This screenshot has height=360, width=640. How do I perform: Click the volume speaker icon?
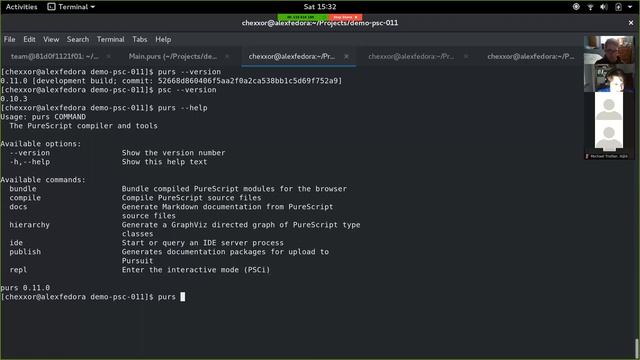604,7
